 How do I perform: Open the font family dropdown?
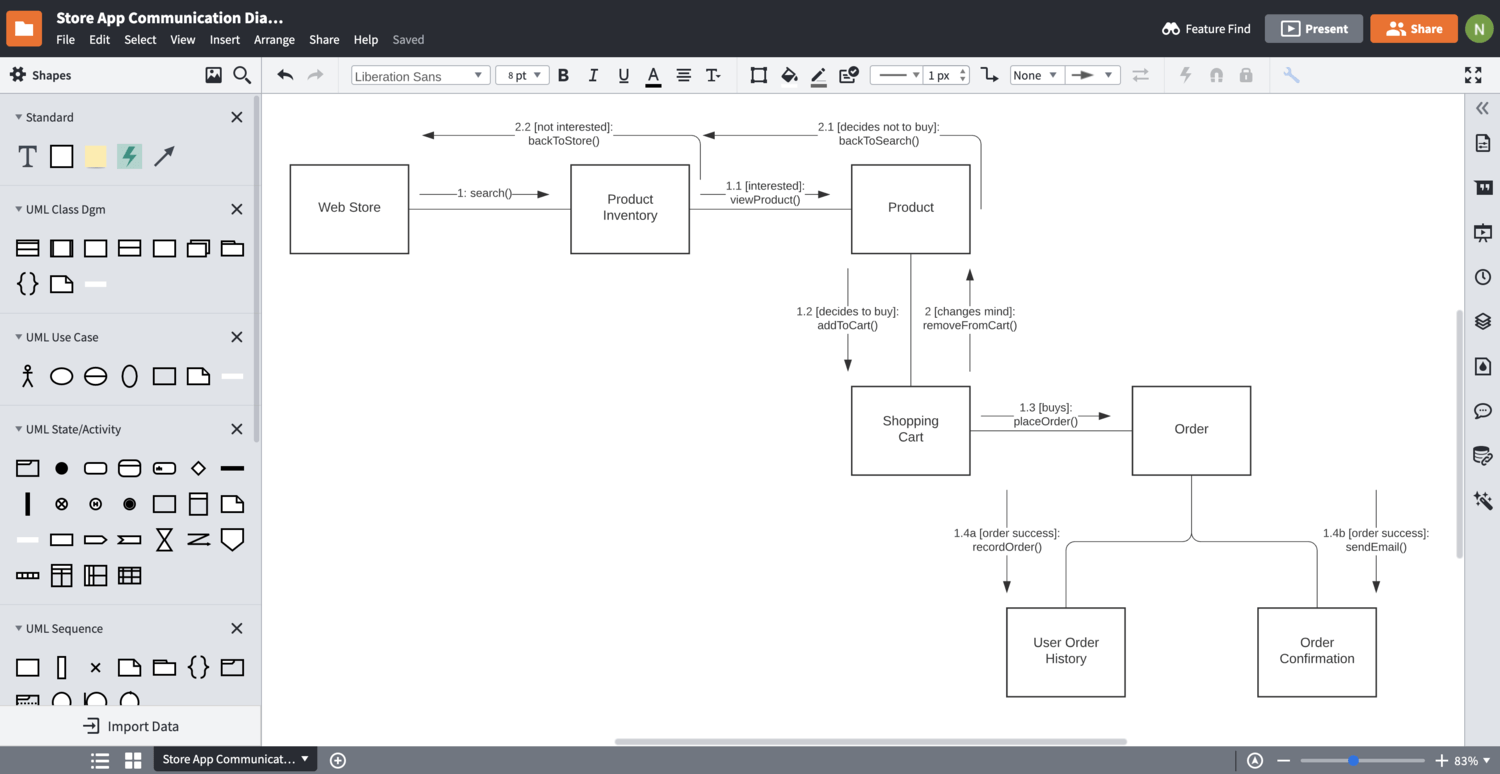pos(419,74)
